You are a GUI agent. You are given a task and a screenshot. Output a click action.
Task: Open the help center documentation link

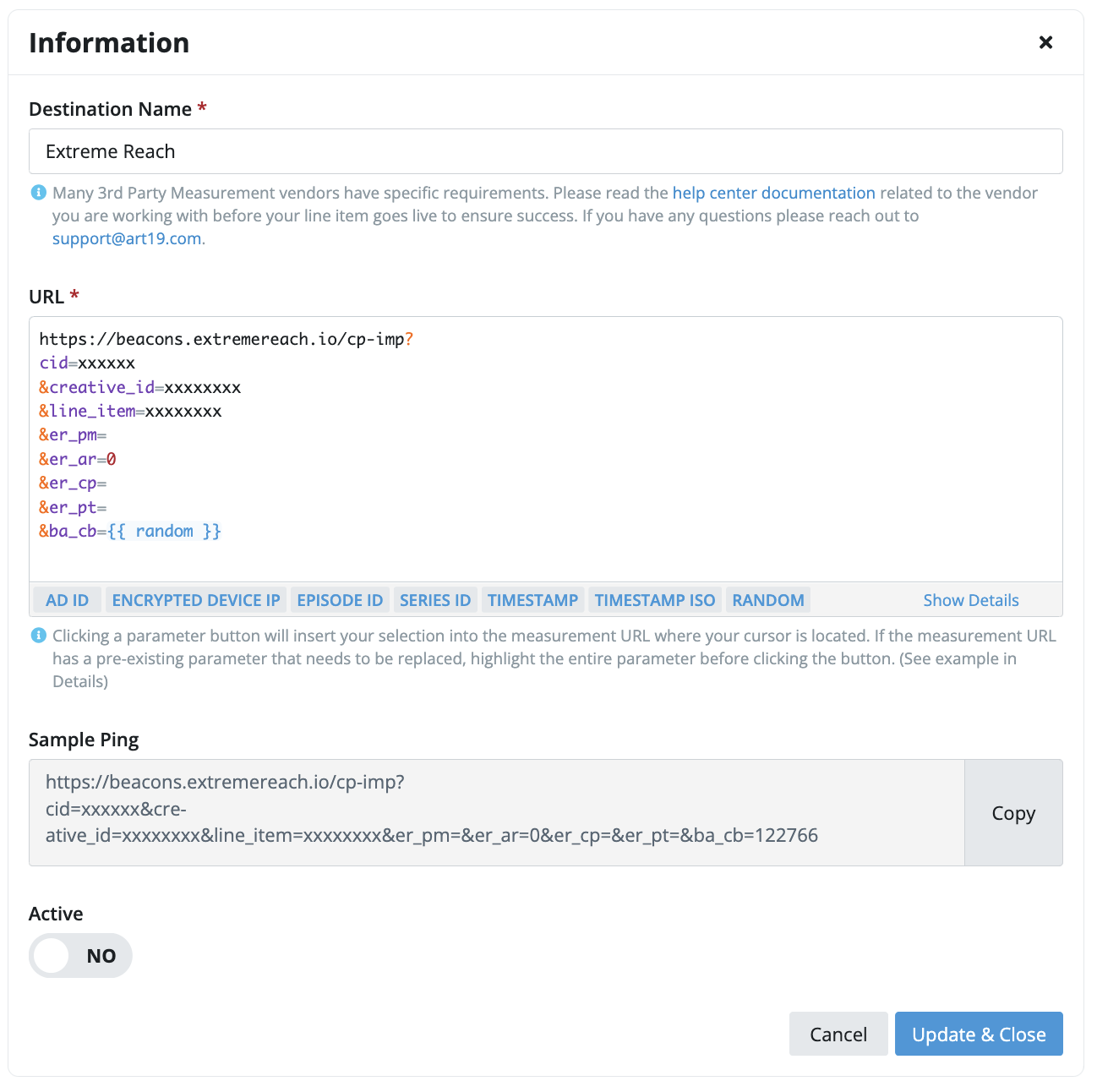[774, 193]
